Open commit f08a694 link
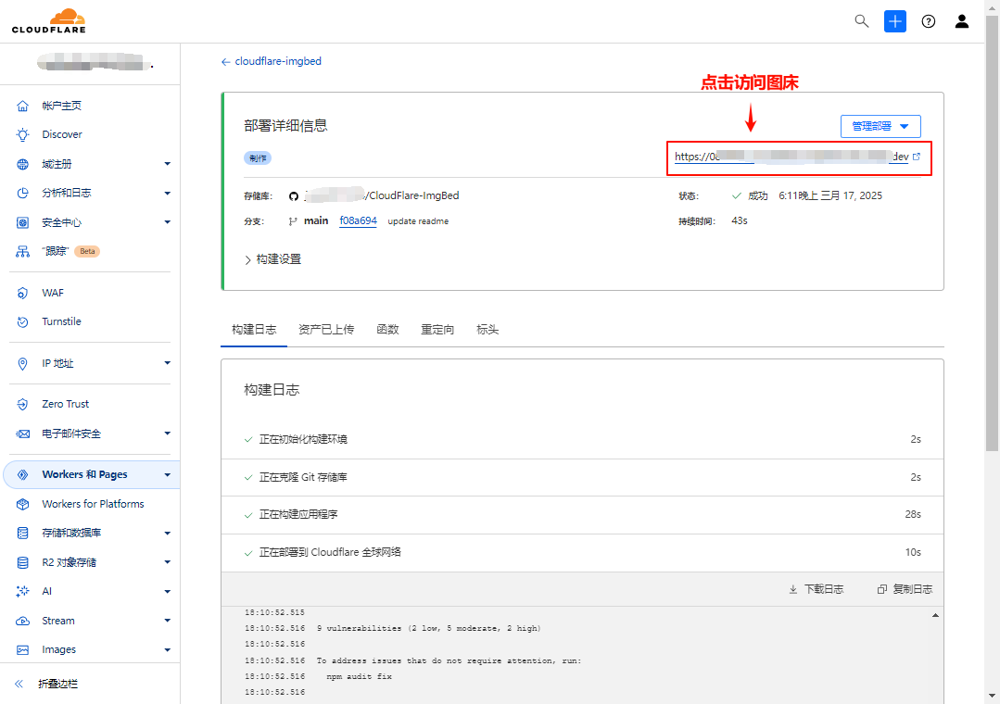The image size is (1000, 704). coord(358,221)
